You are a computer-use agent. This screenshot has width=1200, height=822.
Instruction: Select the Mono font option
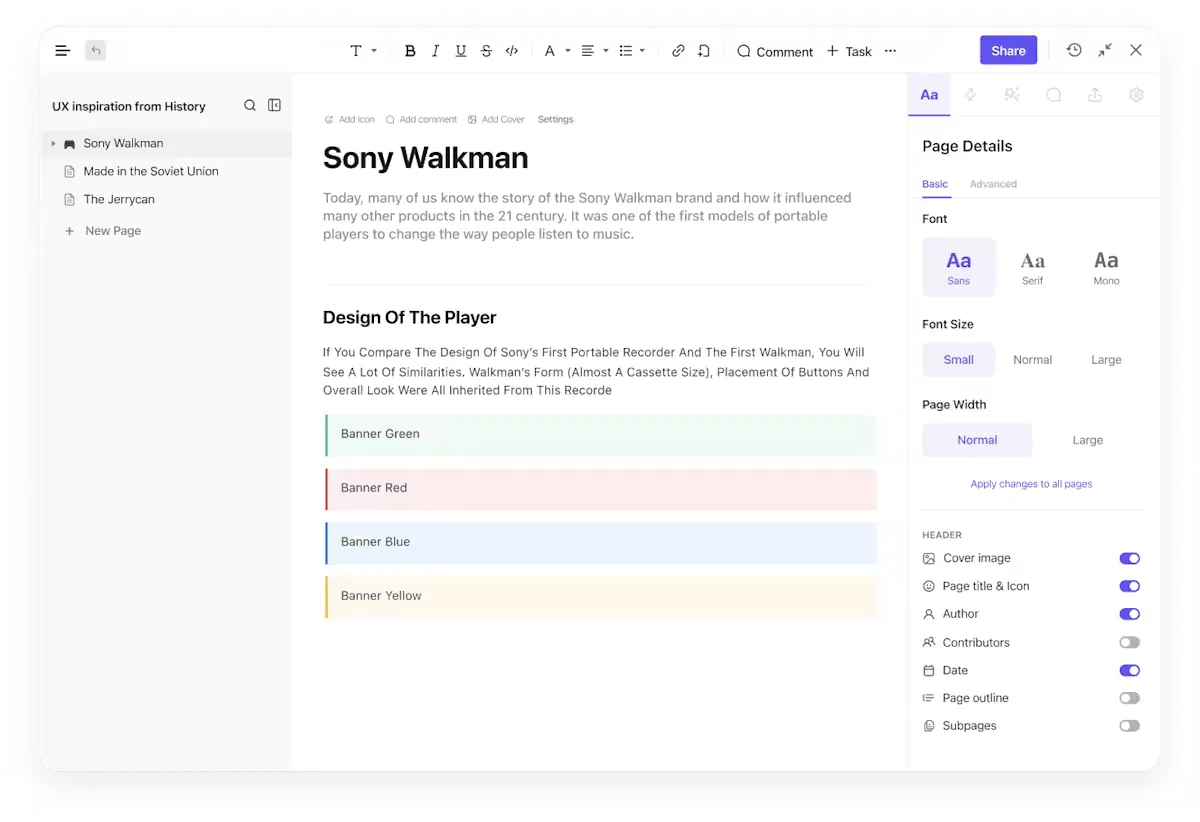1106,267
